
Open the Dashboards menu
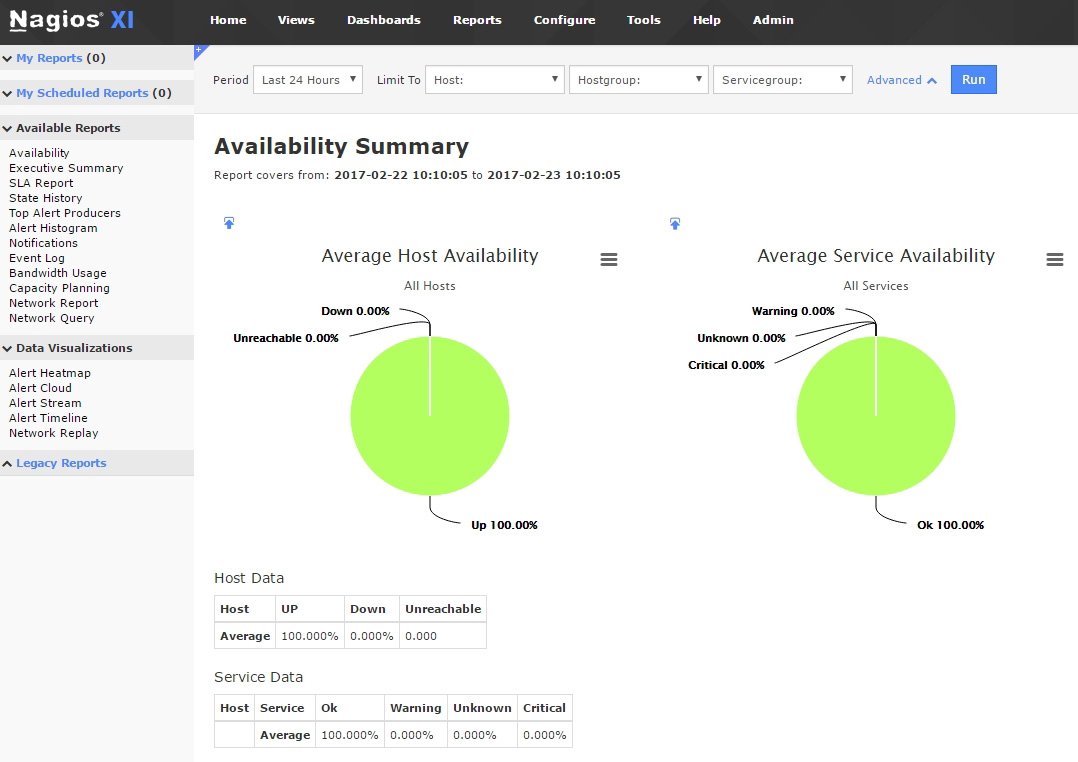[383, 20]
